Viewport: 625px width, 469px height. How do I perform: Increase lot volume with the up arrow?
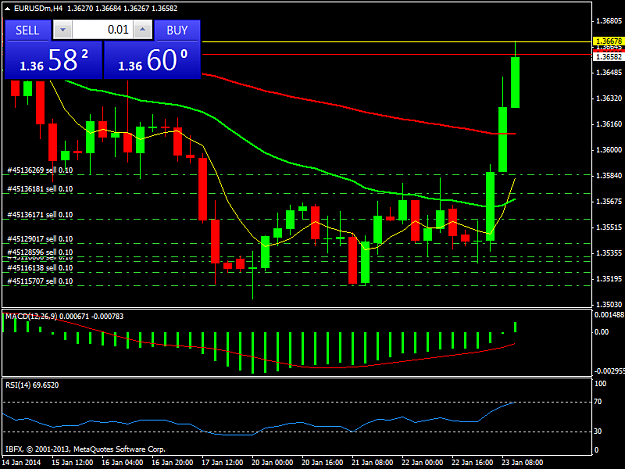[143, 30]
